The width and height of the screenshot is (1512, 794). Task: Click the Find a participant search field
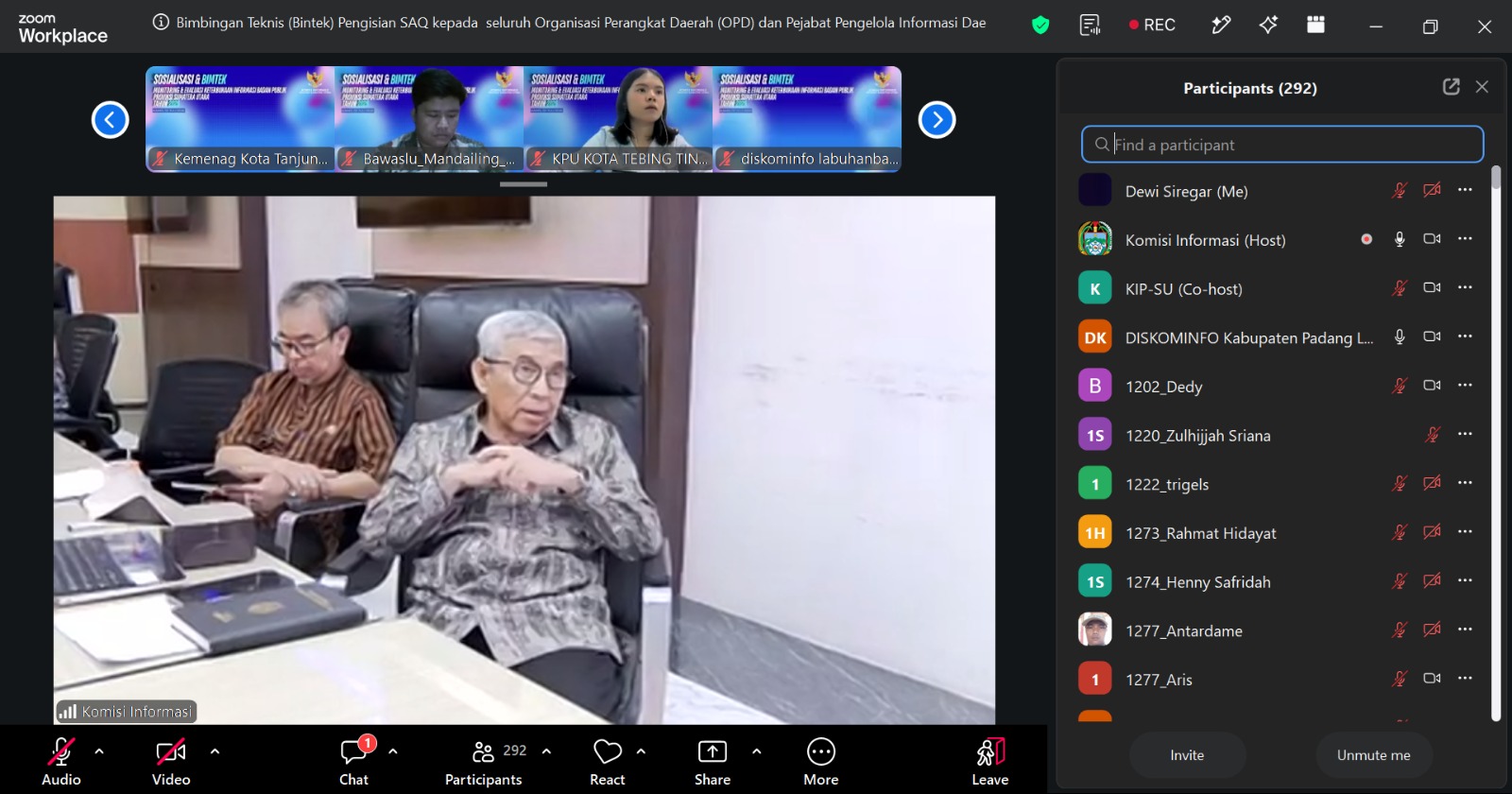point(1282,145)
